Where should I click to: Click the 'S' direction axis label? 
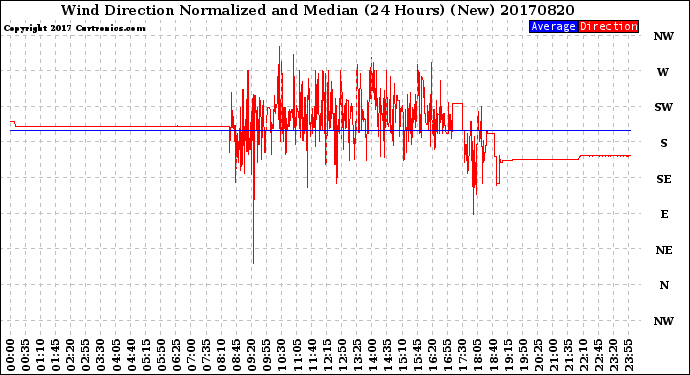664,143
